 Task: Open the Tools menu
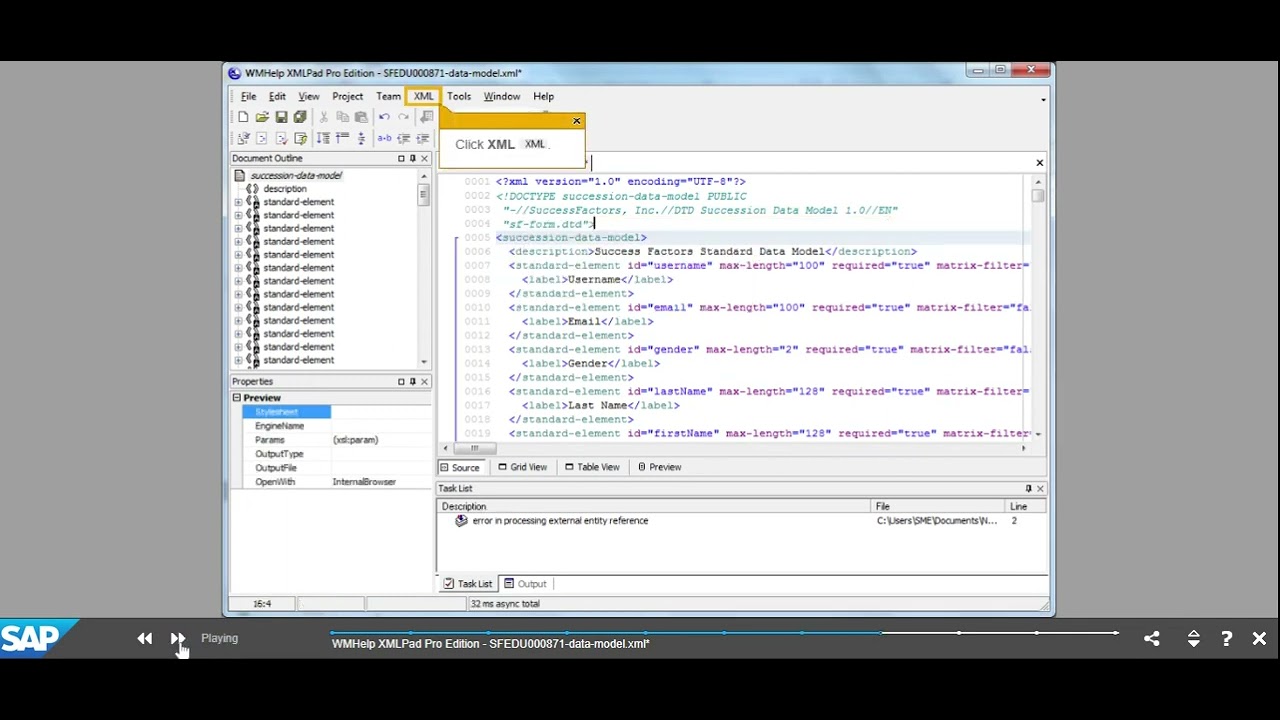[x=459, y=96]
